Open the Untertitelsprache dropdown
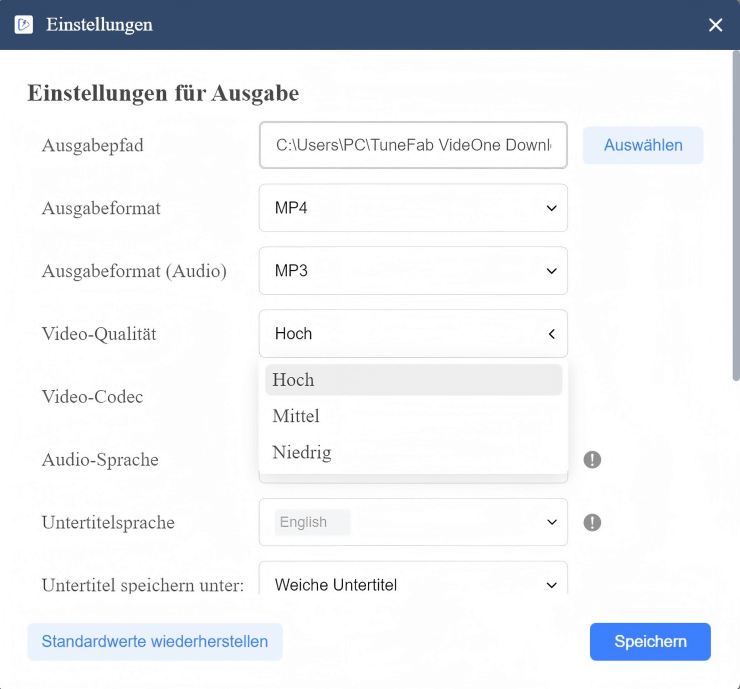 pyautogui.click(x=413, y=522)
